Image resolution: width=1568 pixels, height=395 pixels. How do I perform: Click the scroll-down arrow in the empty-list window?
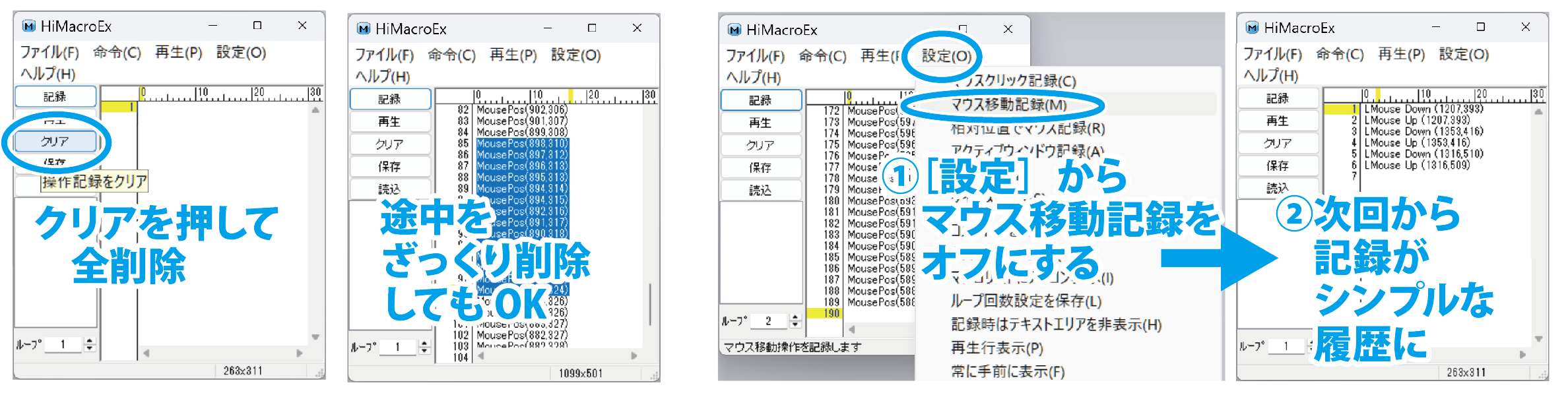[316, 337]
